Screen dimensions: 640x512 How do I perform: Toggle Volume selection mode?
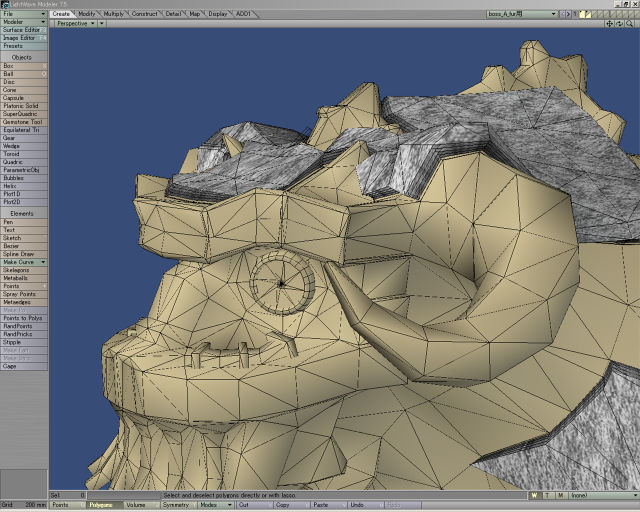pyautogui.click(x=141, y=505)
